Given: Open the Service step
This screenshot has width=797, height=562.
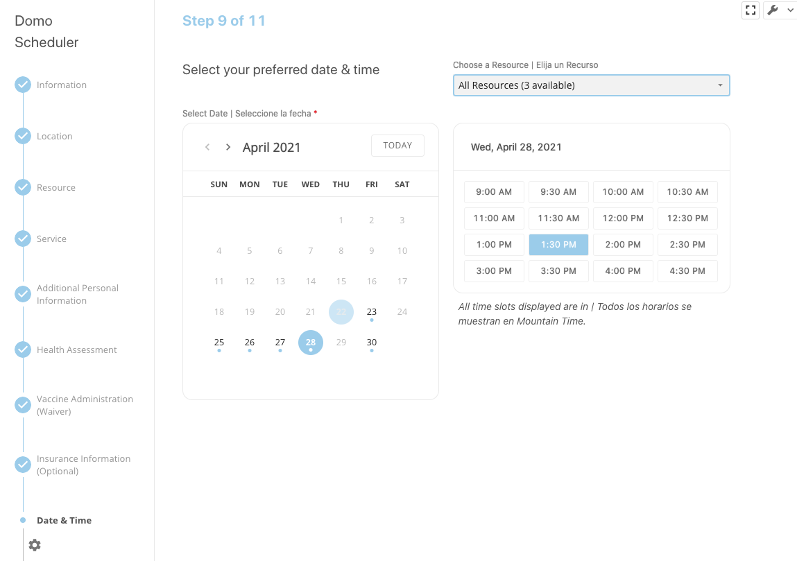Looking at the screenshot, I should point(51,239).
